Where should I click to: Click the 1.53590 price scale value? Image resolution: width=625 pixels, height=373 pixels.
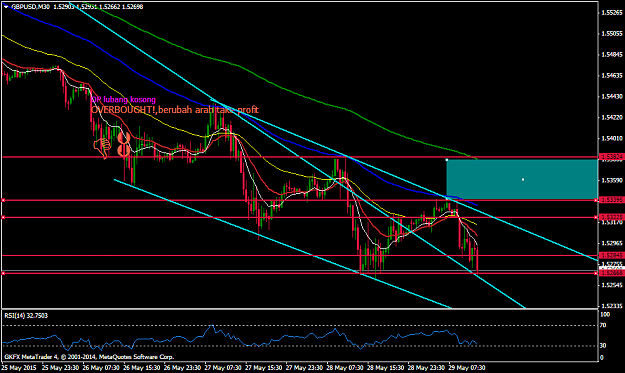point(612,180)
